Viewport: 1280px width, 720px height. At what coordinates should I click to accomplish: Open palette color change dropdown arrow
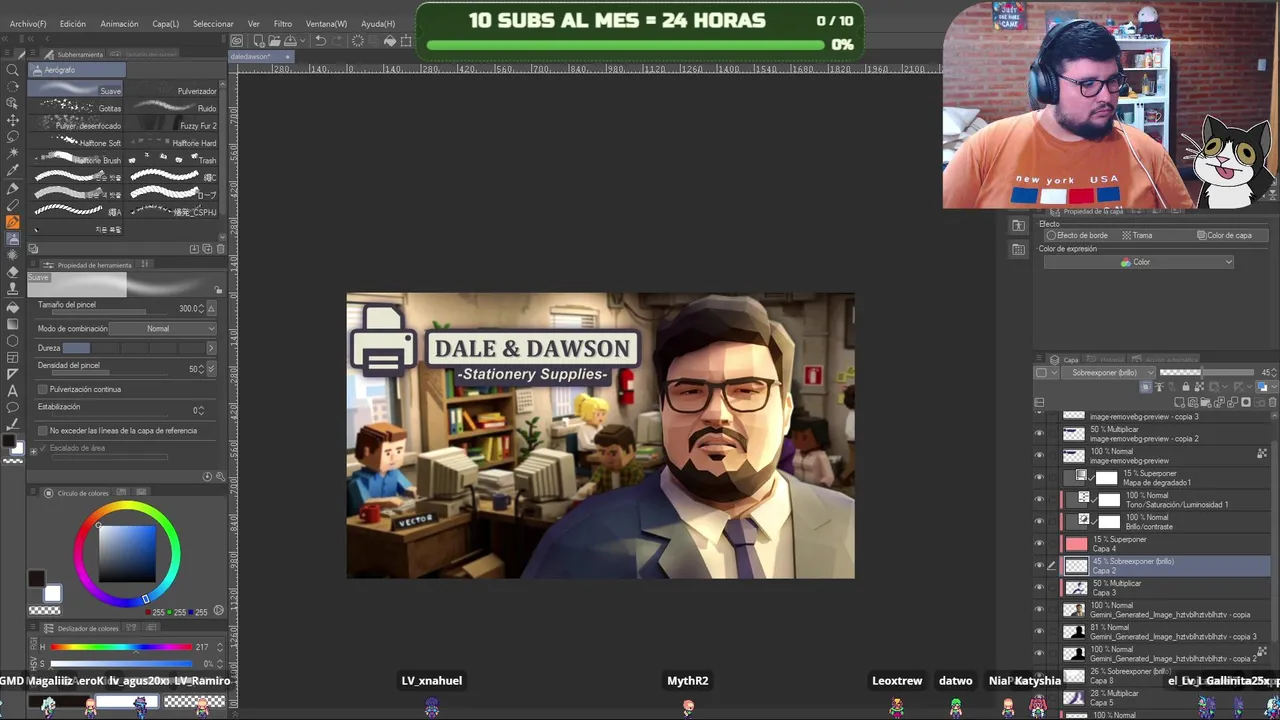(x=1054, y=373)
